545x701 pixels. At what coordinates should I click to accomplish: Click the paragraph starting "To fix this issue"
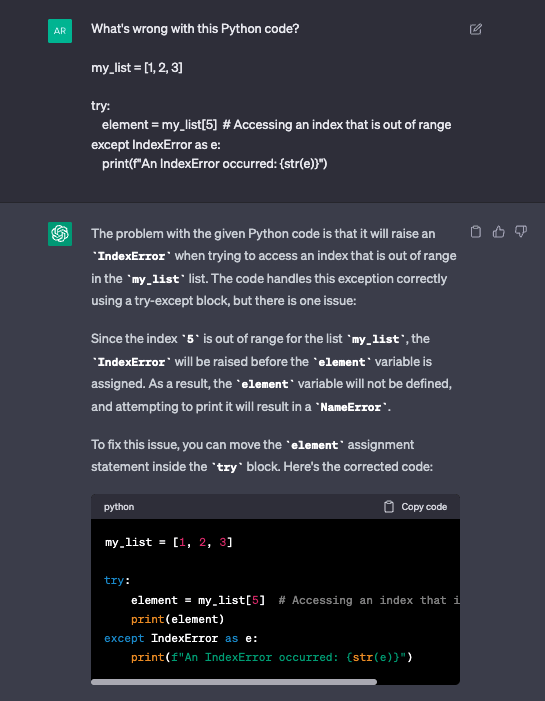(262, 456)
